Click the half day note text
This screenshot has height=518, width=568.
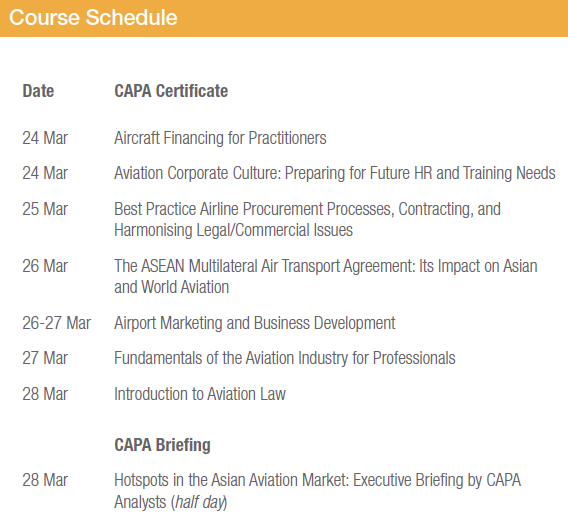pyautogui.click(x=199, y=502)
